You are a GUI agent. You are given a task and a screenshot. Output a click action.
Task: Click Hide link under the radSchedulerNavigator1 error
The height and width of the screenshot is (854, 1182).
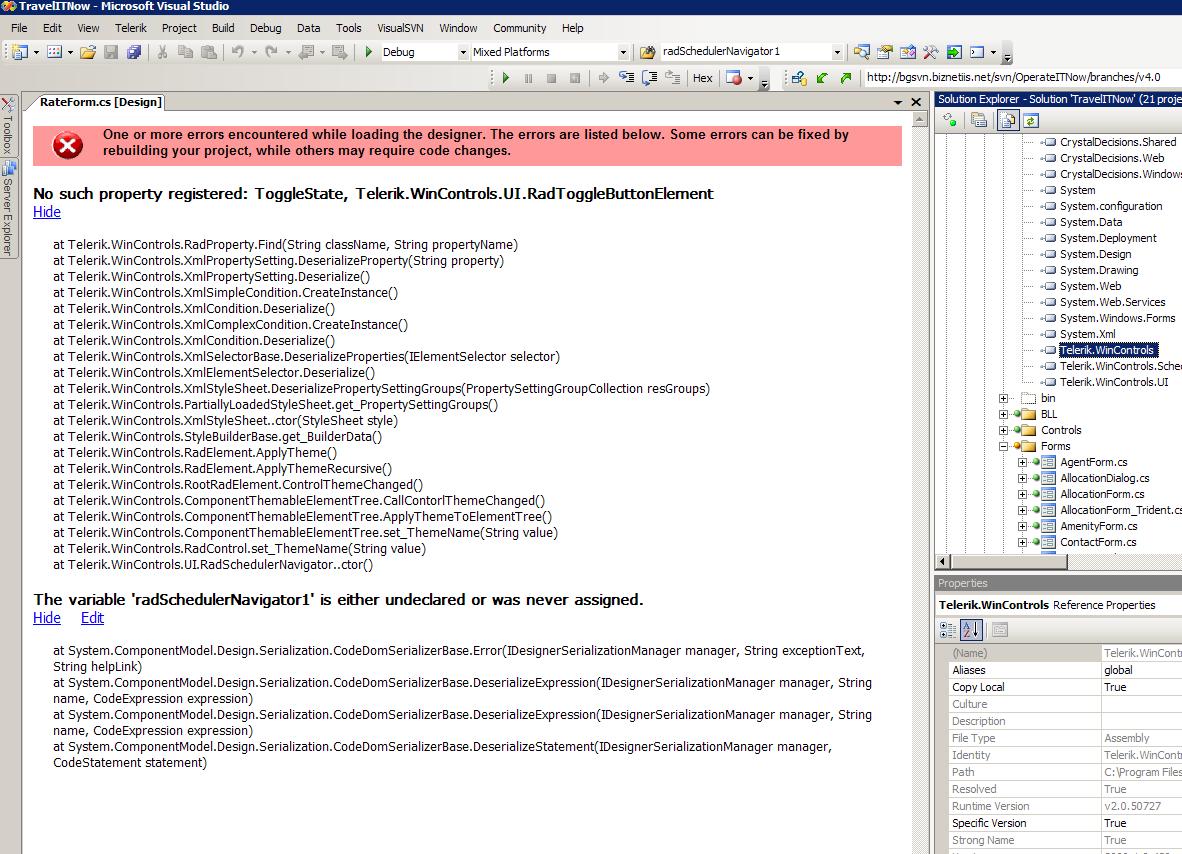(47, 618)
